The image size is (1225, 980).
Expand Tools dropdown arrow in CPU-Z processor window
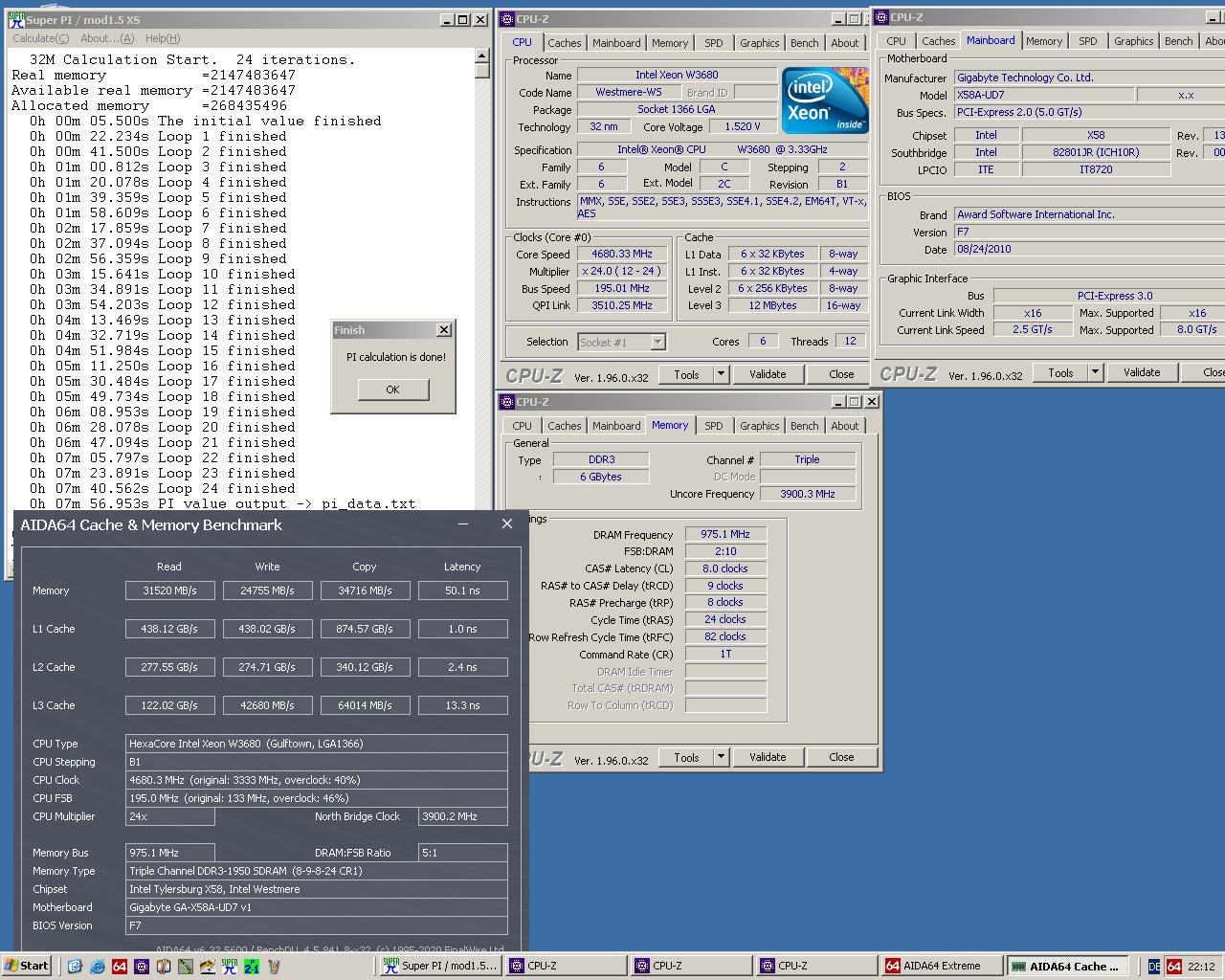click(x=721, y=374)
